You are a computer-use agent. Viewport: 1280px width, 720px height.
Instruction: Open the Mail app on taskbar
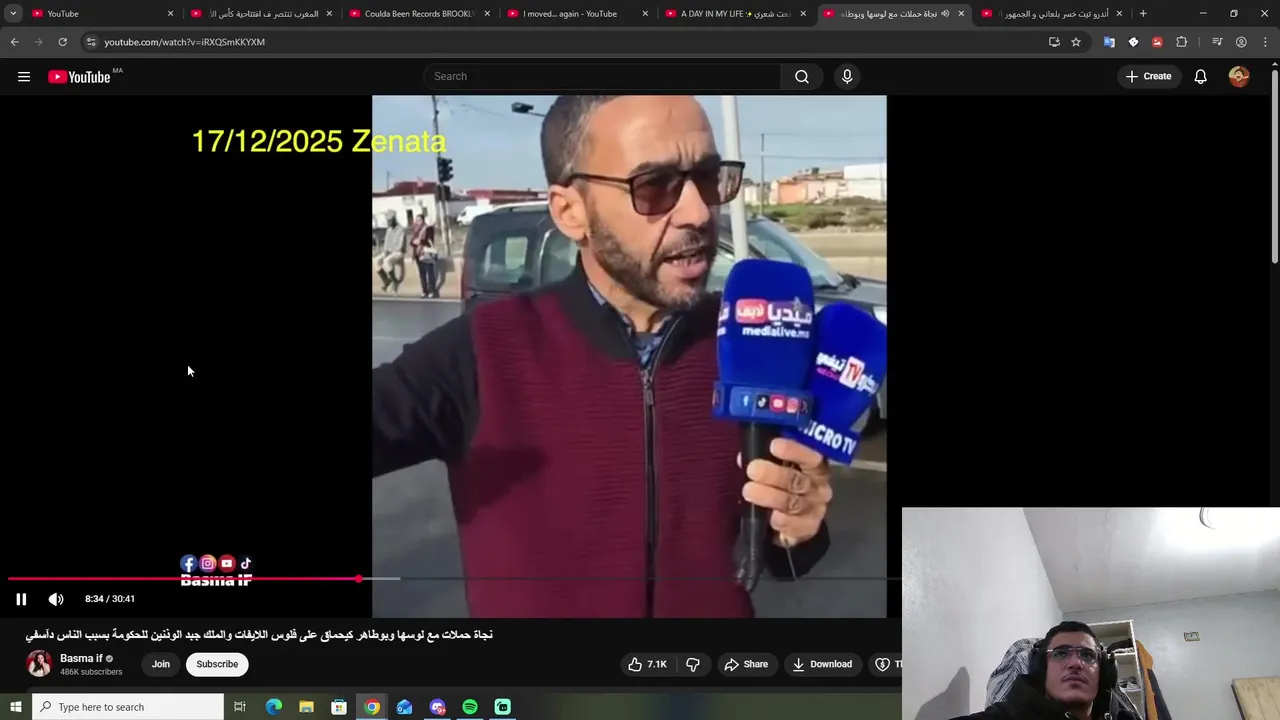[404, 707]
